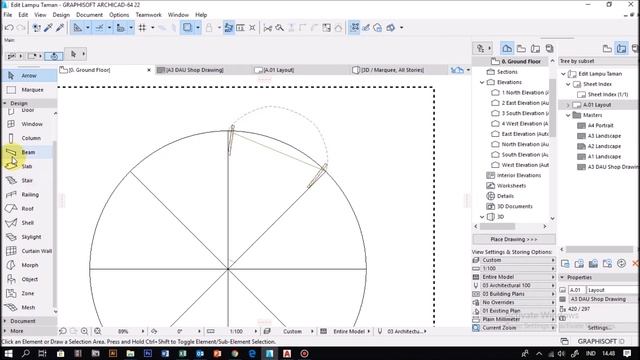The image size is (640, 360).
Task: Click the syringe inject parameters icon
Action: [x=60, y=28]
